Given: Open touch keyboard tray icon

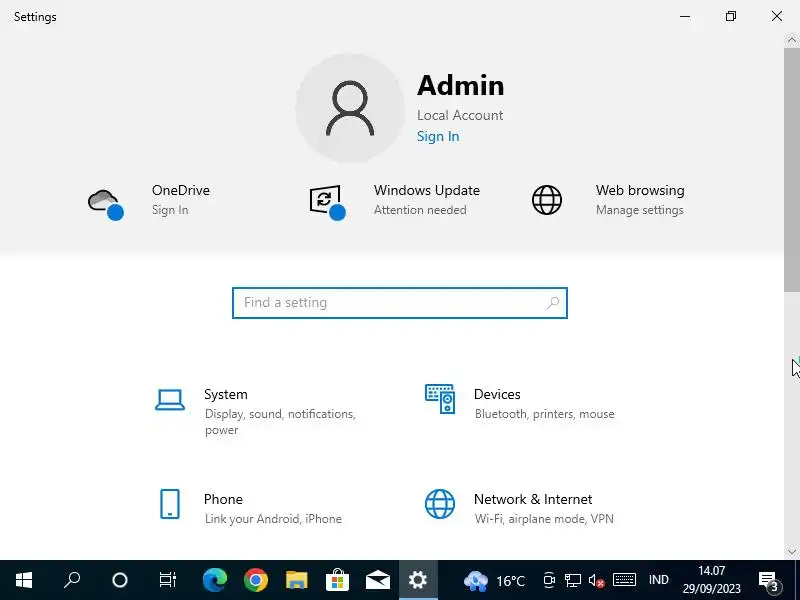Looking at the screenshot, I should 624,580.
